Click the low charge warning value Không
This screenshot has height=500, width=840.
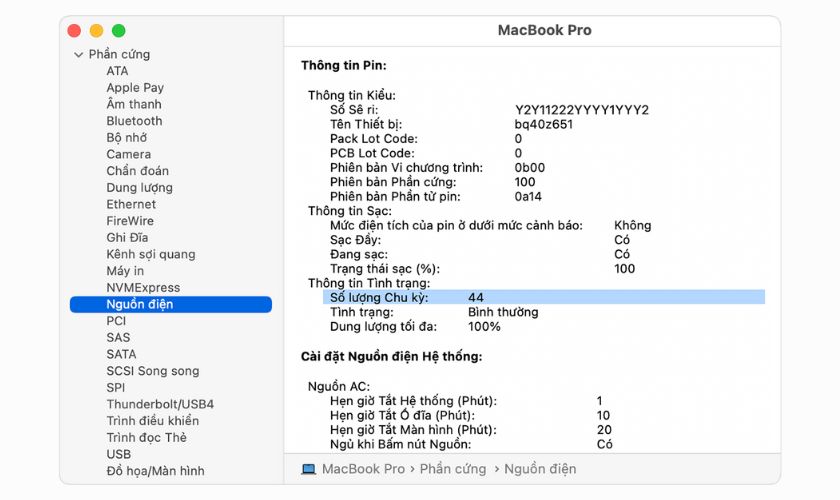pyautogui.click(x=633, y=226)
